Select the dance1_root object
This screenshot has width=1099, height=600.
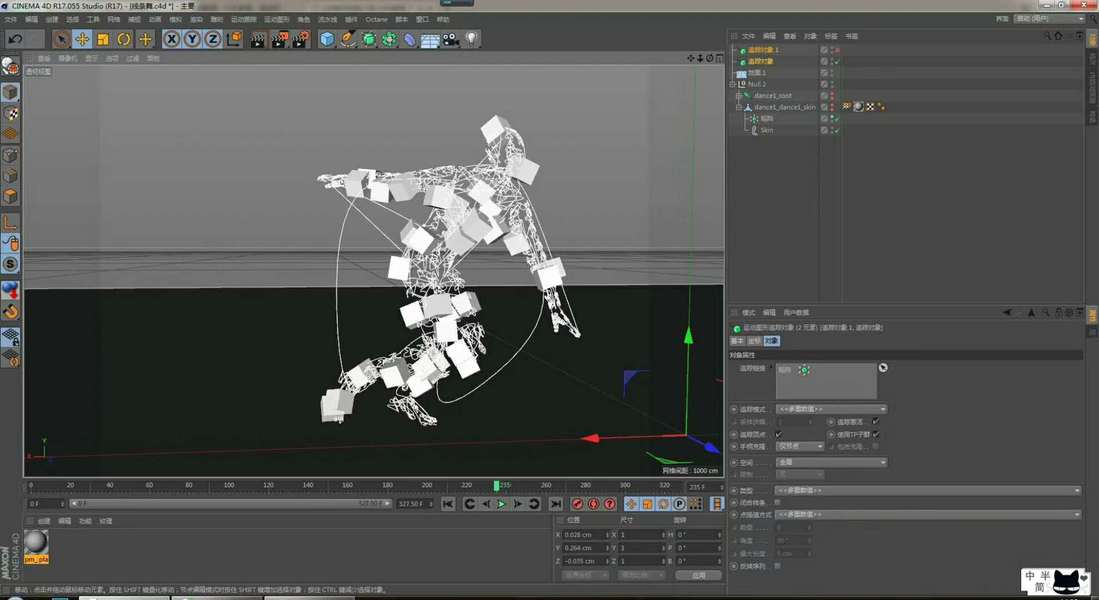pos(772,95)
